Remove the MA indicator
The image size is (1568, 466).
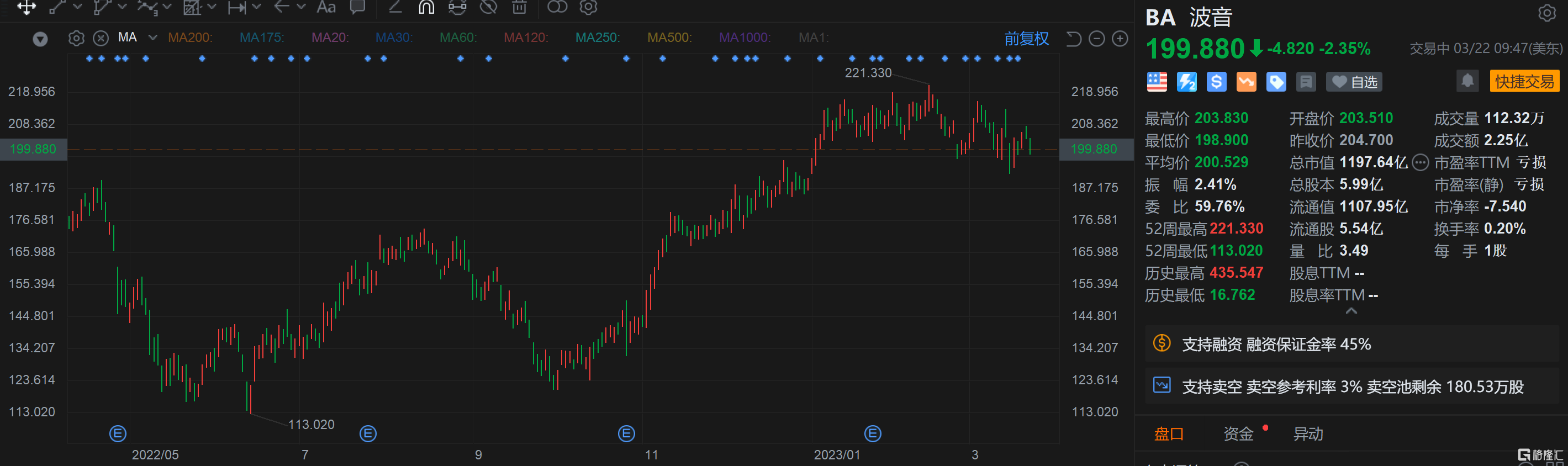[x=101, y=38]
